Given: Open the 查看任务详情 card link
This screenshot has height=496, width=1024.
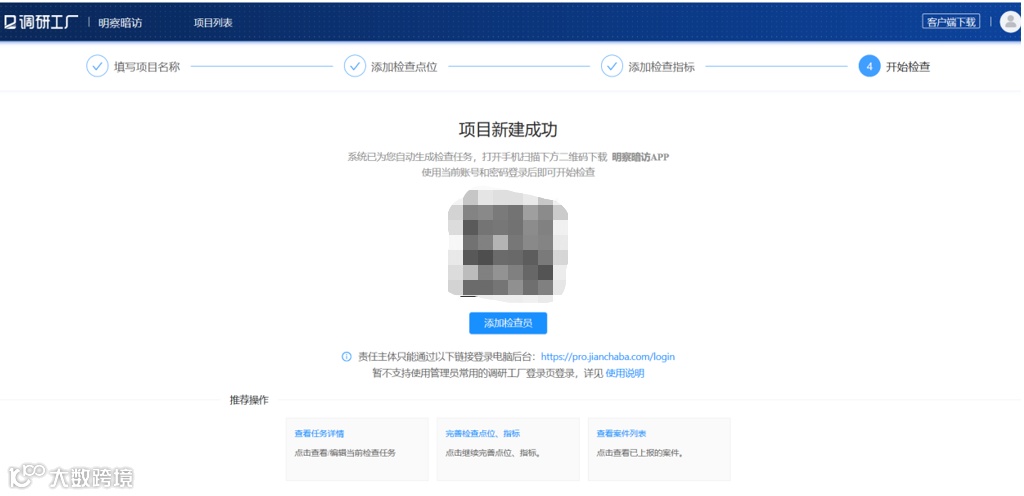Looking at the screenshot, I should [x=319, y=434].
